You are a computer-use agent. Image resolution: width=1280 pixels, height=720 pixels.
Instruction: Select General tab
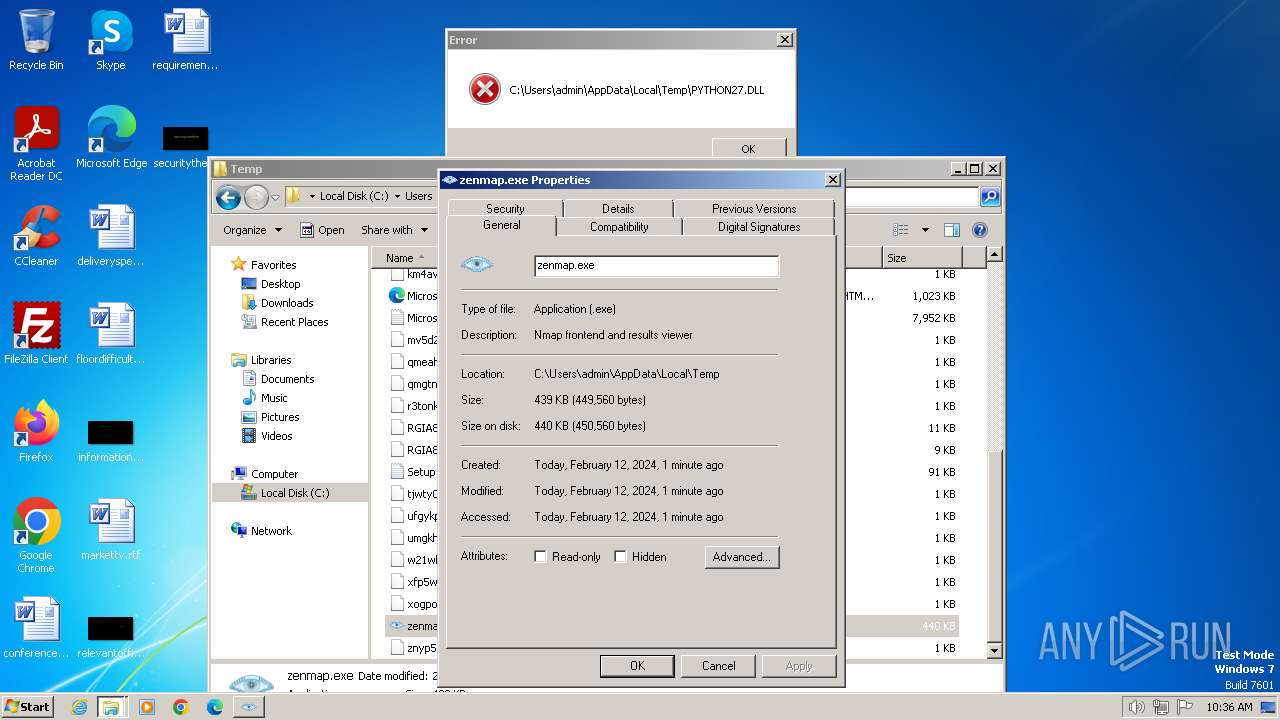click(x=501, y=226)
